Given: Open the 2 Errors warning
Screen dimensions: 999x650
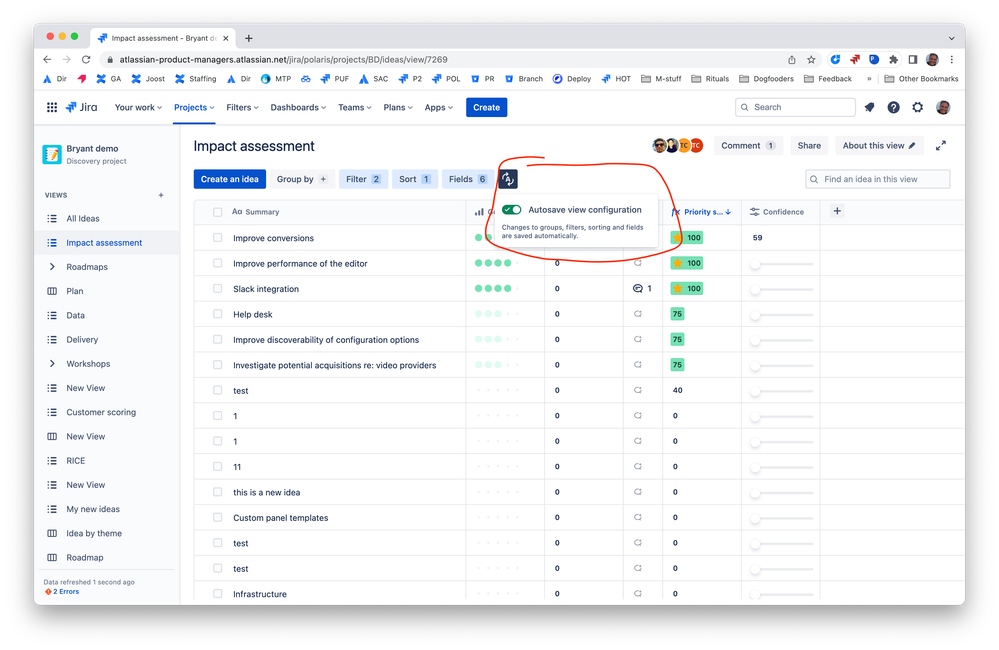Looking at the screenshot, I should click(62, 591).
